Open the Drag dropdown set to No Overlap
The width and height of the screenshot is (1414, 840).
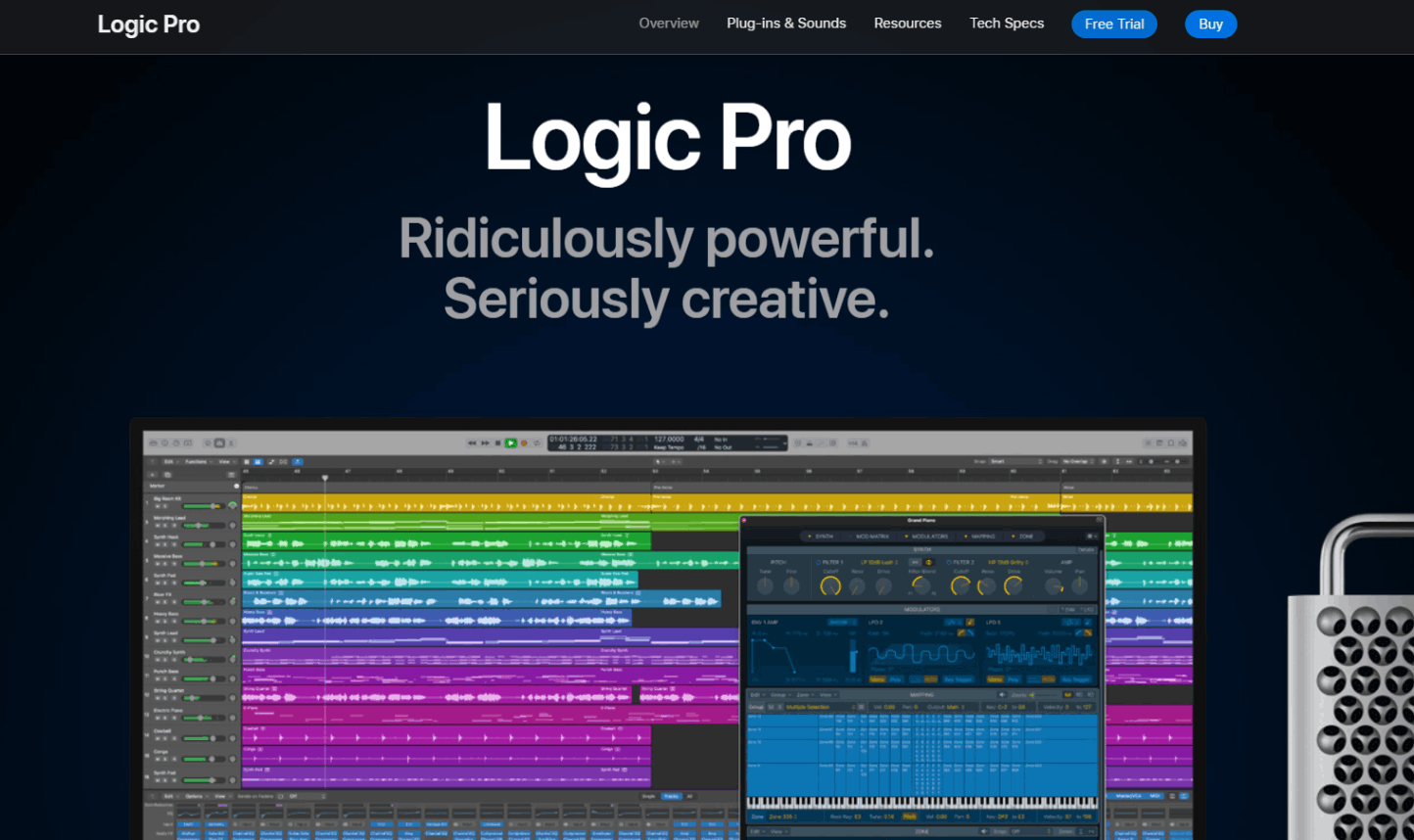(1078, 461)
